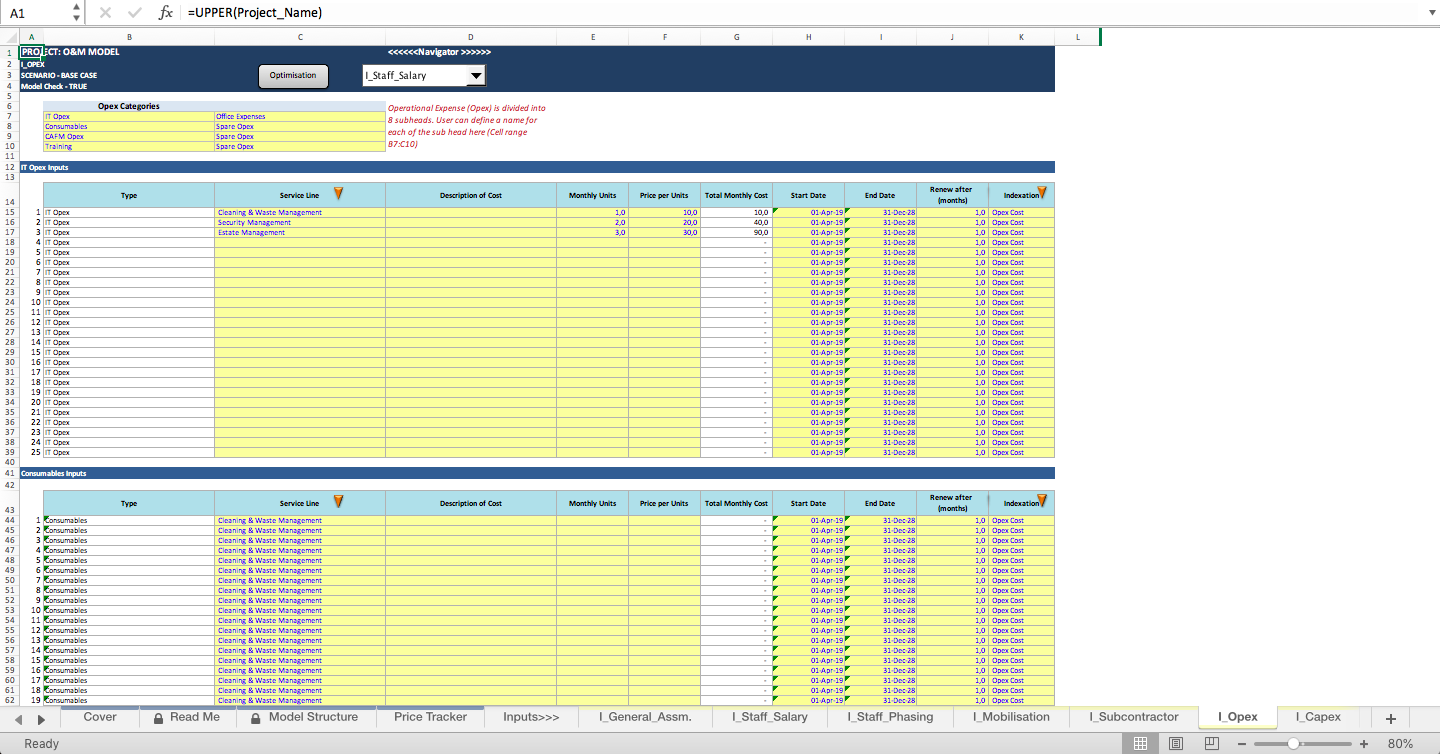Click the right sheet-tab scroll arrow
The width and height of the screenshot is (1440, 754).
(41, 718)
